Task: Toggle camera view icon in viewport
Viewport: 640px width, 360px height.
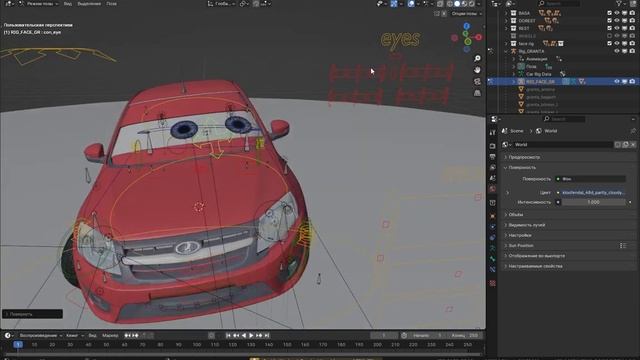Action: click(477, 82)
